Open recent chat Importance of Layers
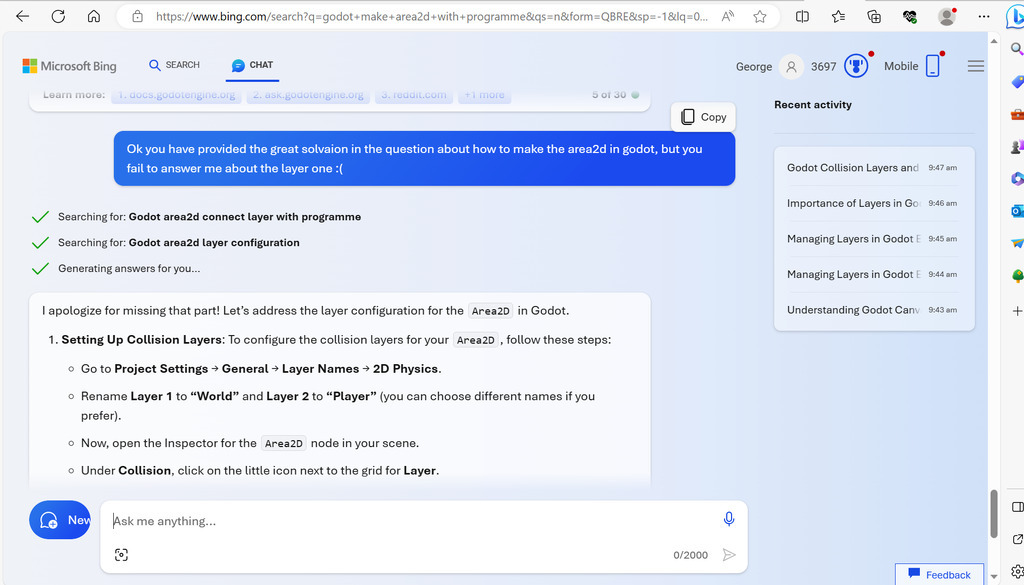Image resolution: width=1024 pixels, height=585 pixels. 874,203
